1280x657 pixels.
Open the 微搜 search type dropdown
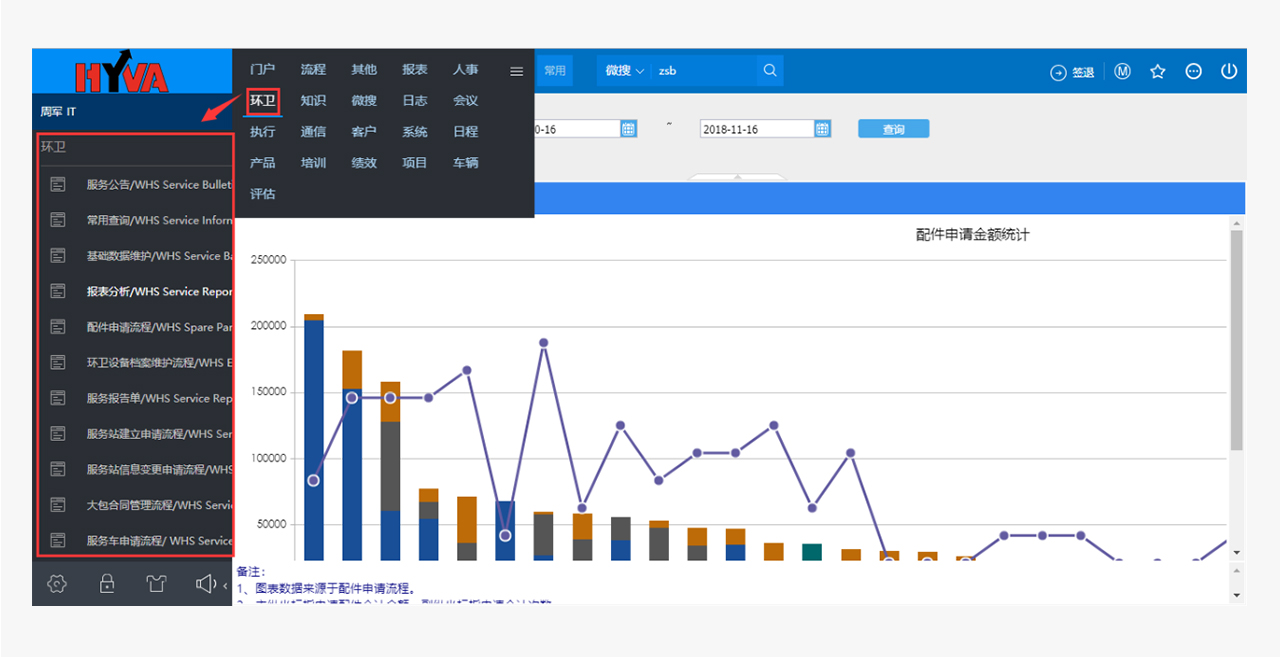click(x=624, y=71)
